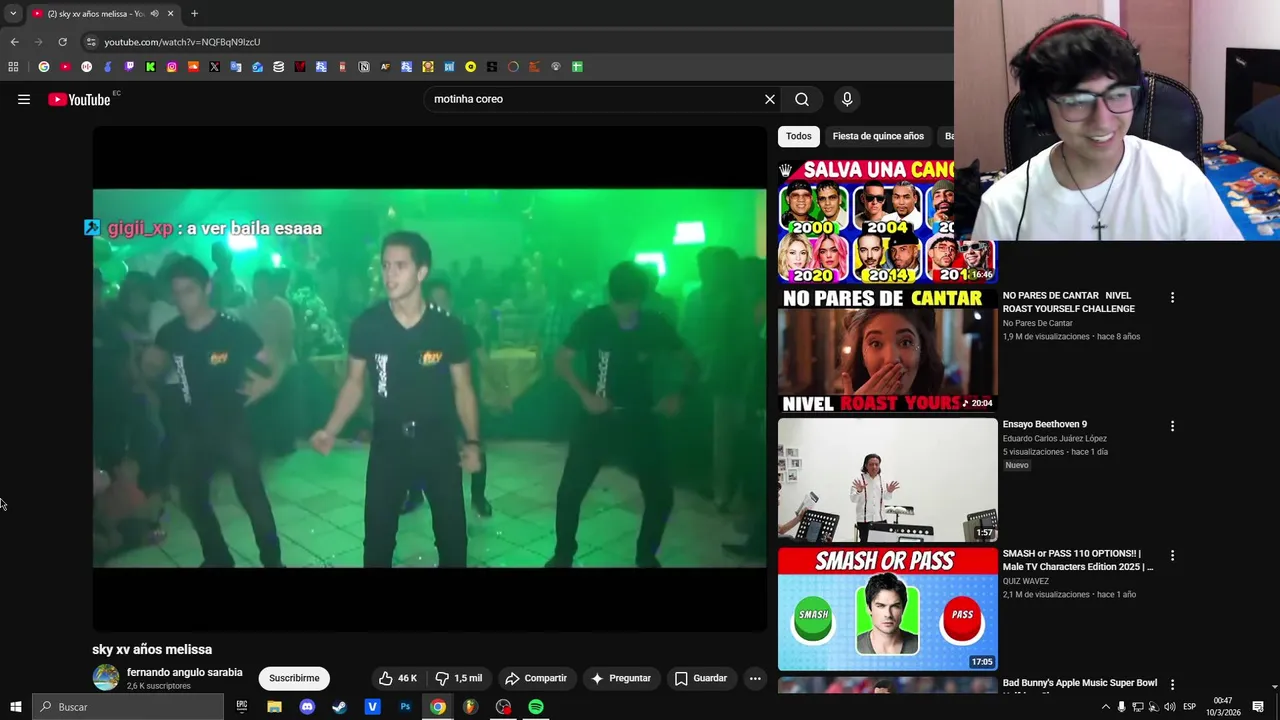Save the video with Guardar
Screen dimensions: 1280x720
point(701,678)
